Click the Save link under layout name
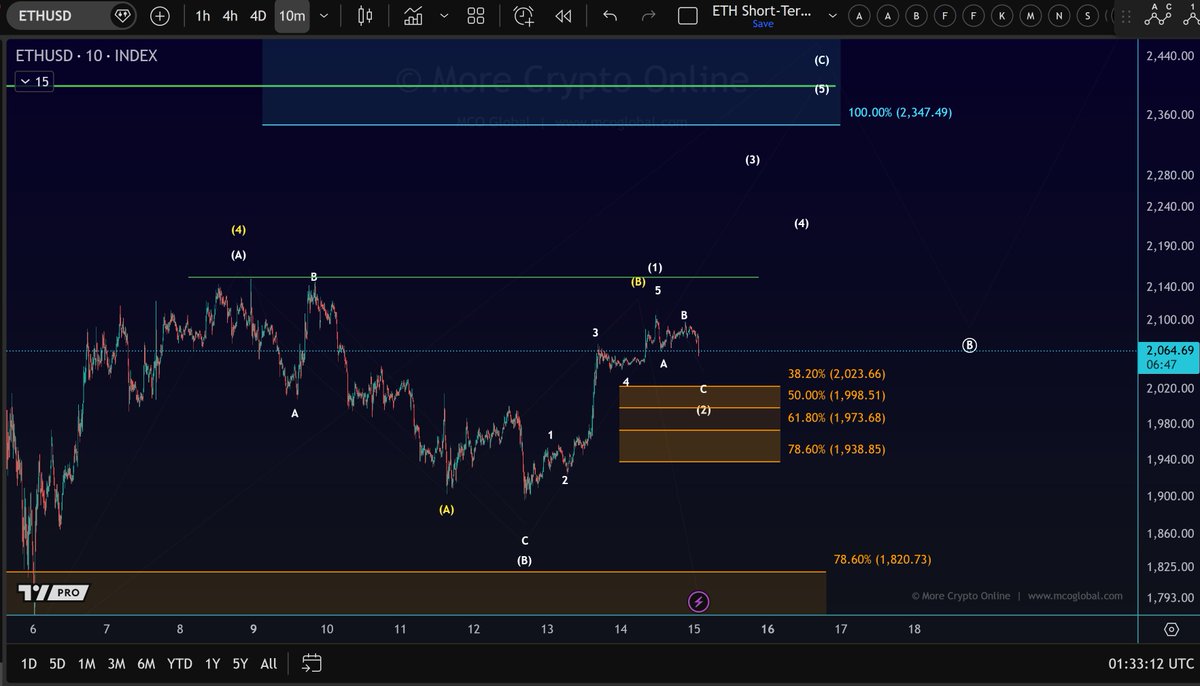The image size is (1200, 686). [x=762, y=24]
